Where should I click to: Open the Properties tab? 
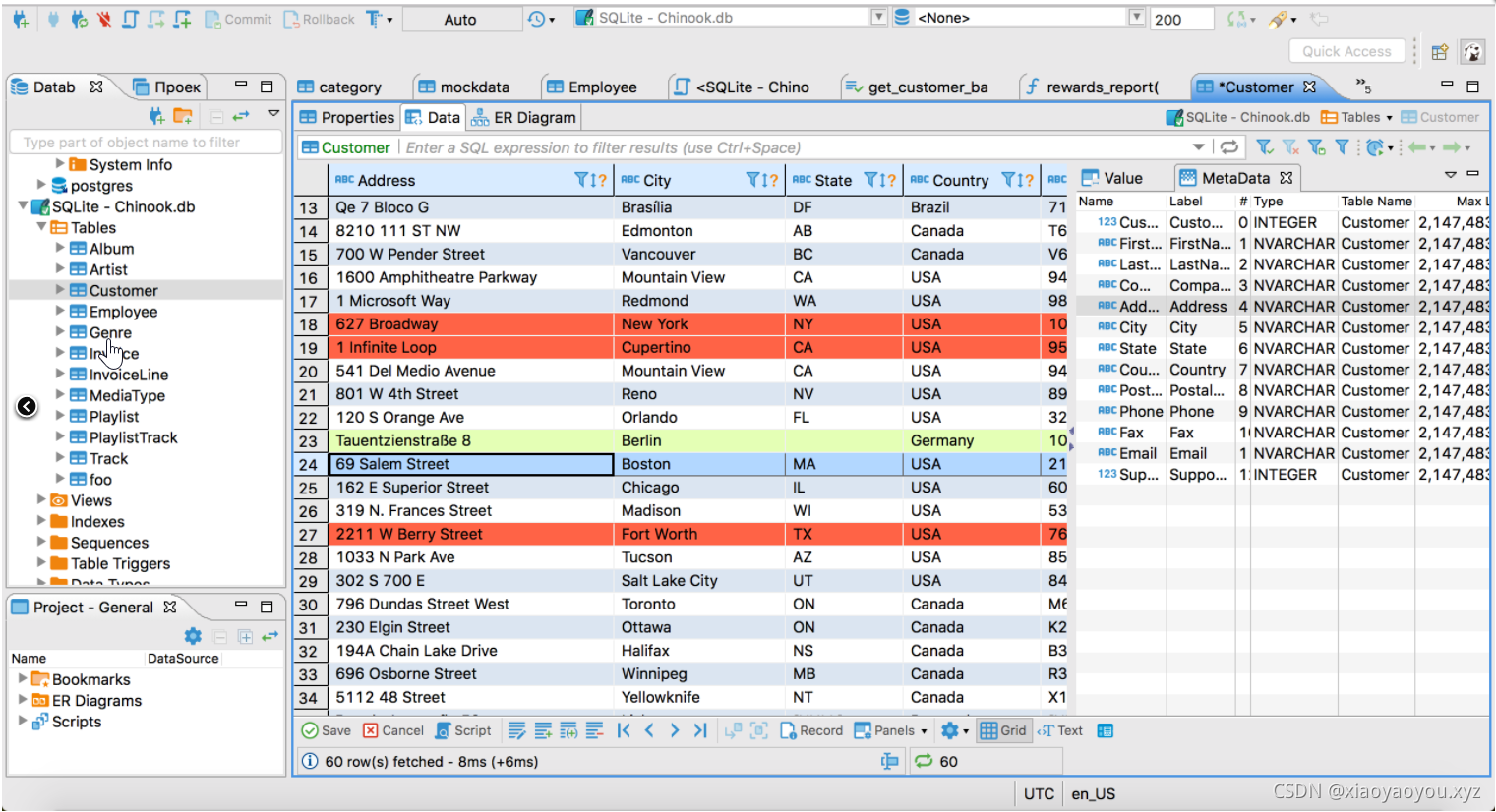(347, 117)
